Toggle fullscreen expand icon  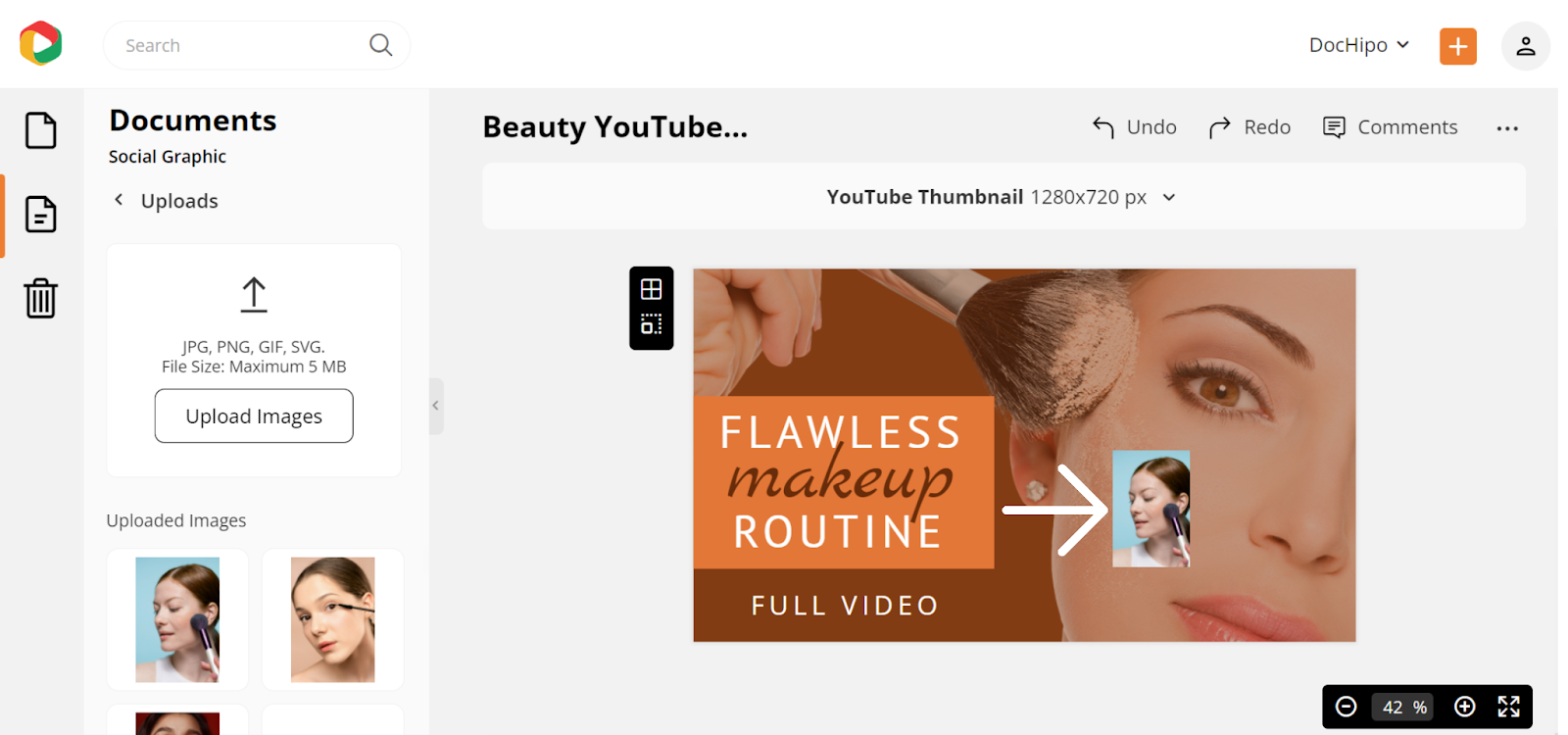pyautogui.click(x=1509, y=707)
